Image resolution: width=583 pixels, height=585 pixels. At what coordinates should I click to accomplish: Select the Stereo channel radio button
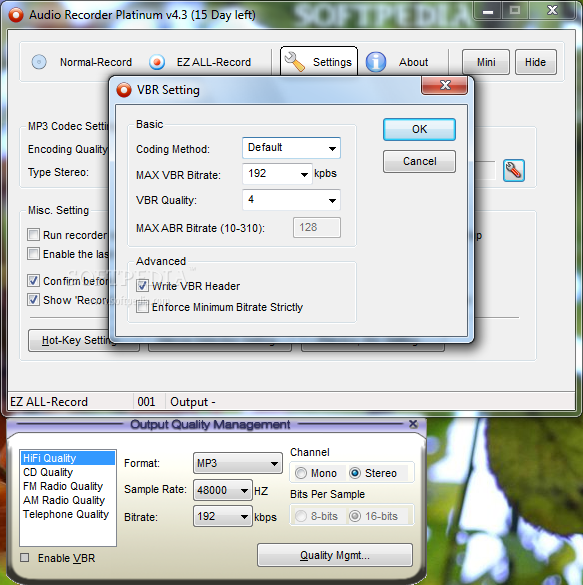coord(355,473)
